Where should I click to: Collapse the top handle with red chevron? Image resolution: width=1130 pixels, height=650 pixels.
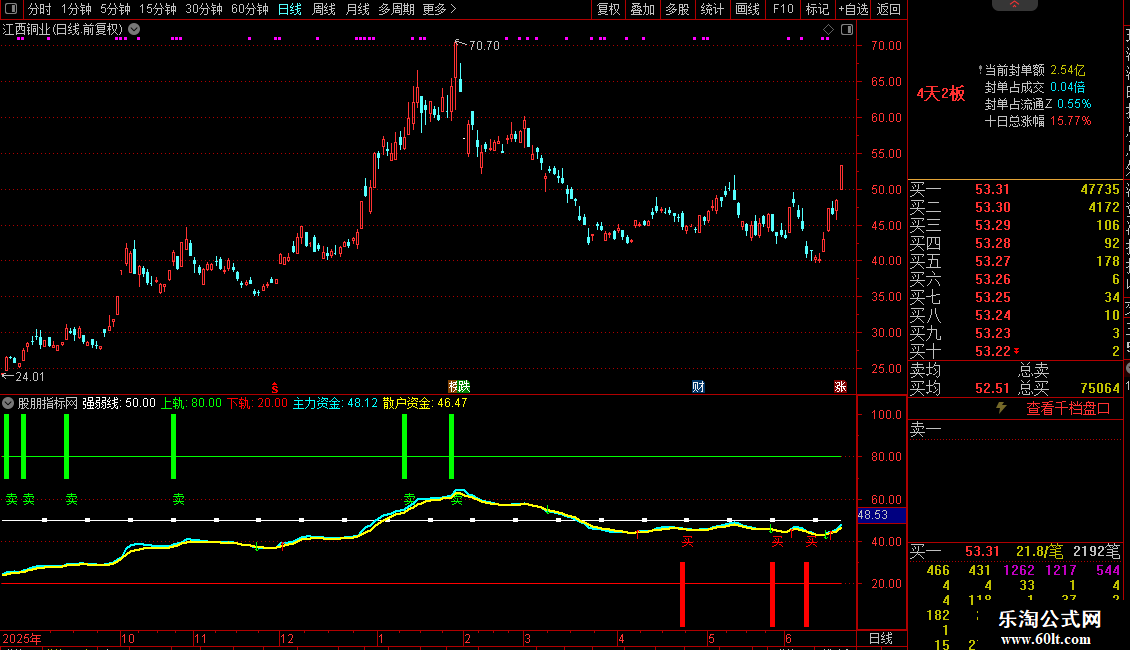(1015, 4)
